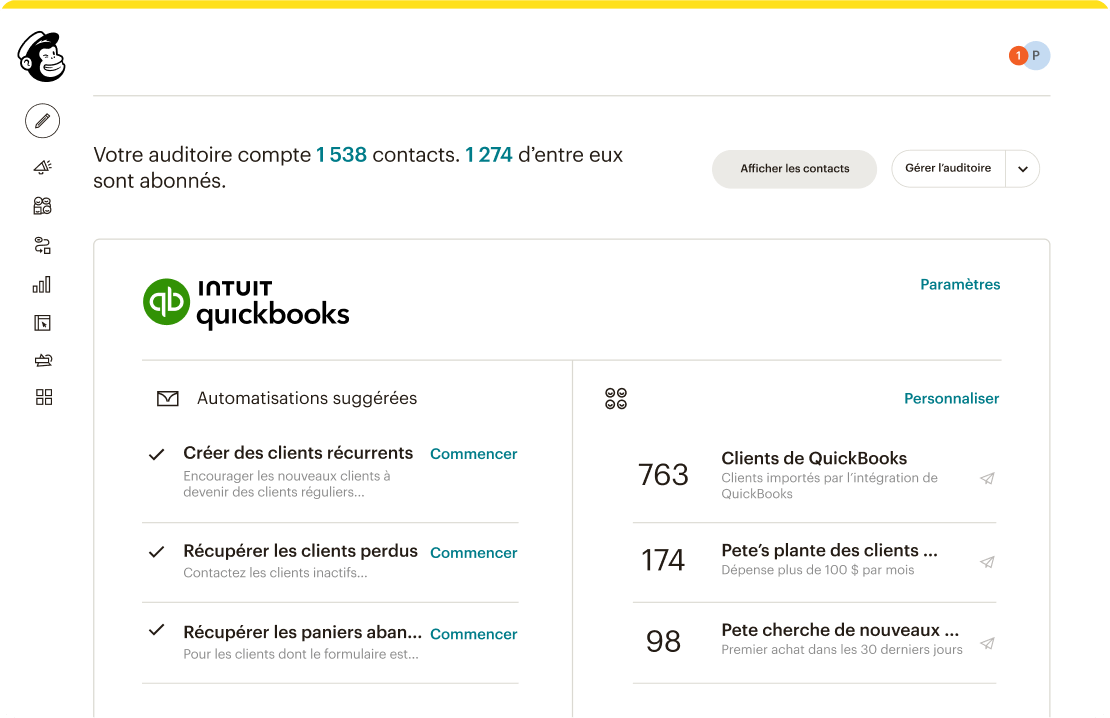Select Récupérer les clients perdus title
This screenshot has width=1110, height=718.
pos(300,551)
